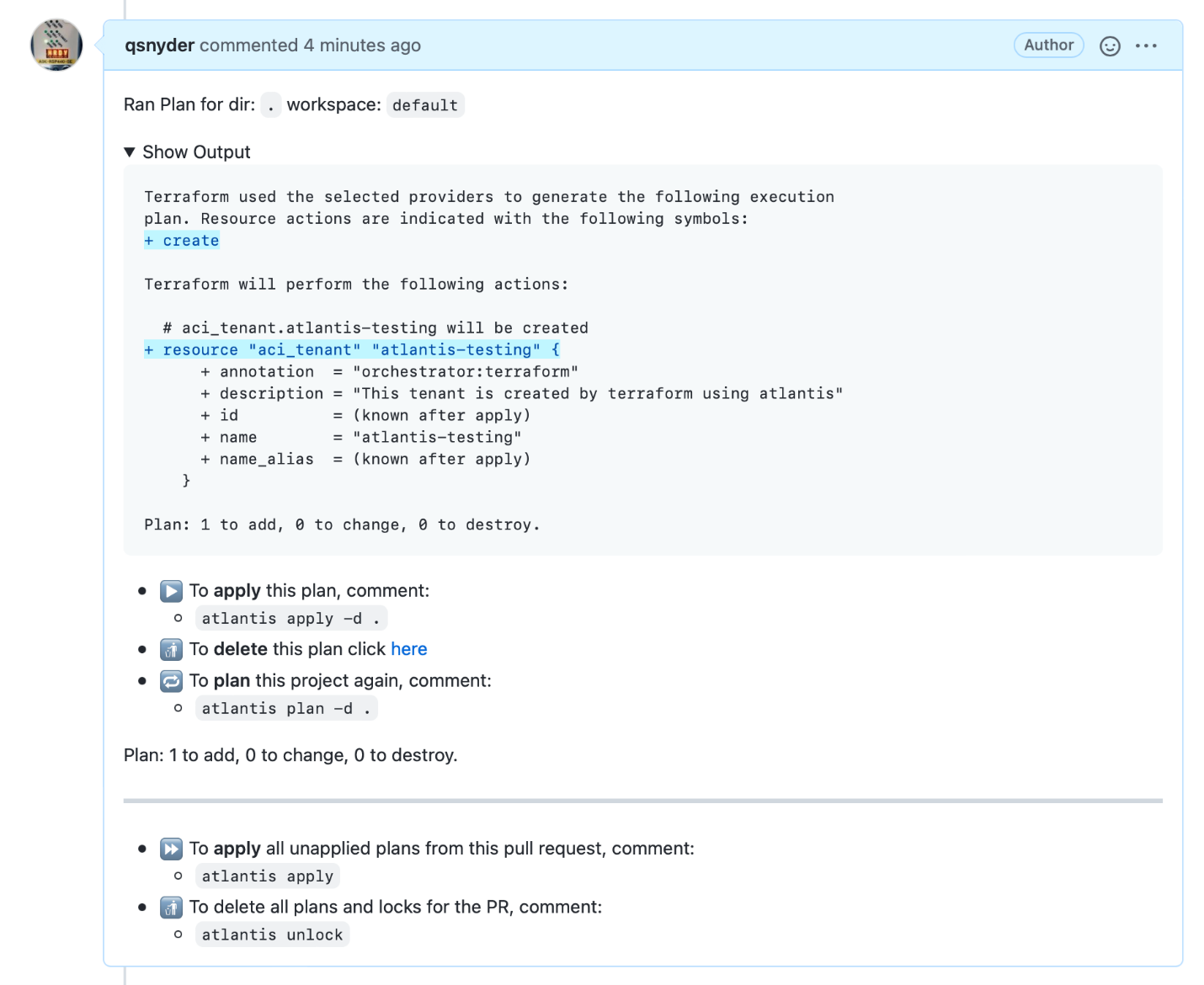
Task: Open the reaction dropdown on the comment header
Action: (x=1110, y=45)
